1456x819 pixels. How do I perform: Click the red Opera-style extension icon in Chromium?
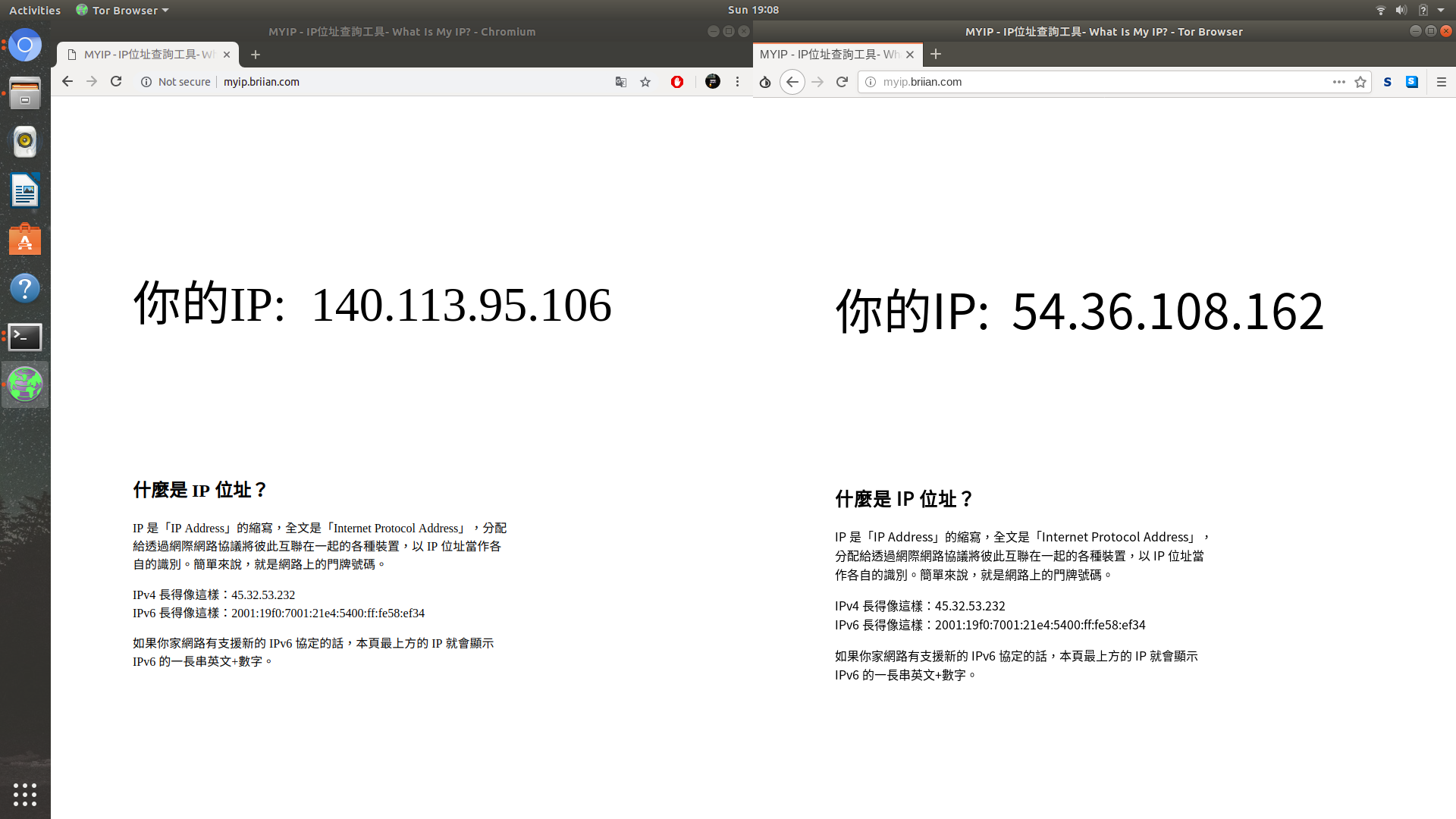(x=677, y=82)
